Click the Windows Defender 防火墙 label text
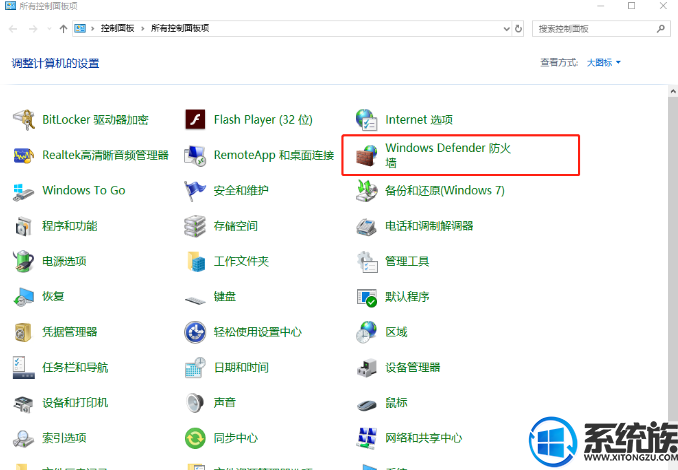The height and width of the screenshot is (470, 678). (x=448, y=155)
